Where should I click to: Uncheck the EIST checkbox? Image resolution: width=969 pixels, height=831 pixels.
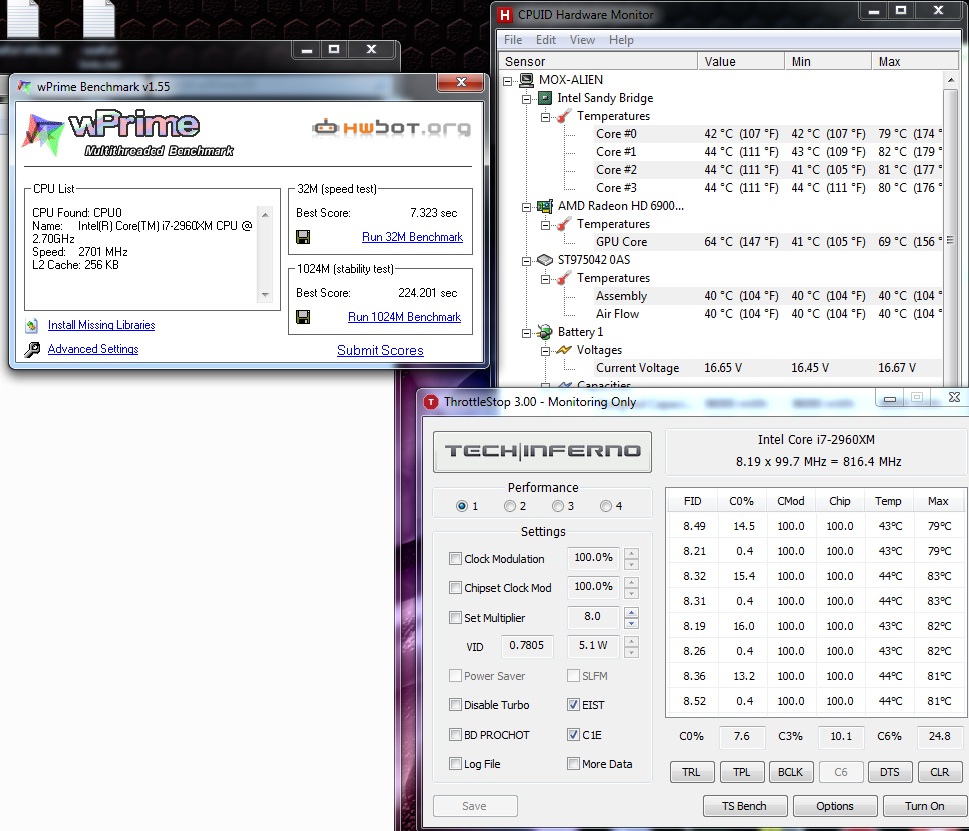pos(573,705)
